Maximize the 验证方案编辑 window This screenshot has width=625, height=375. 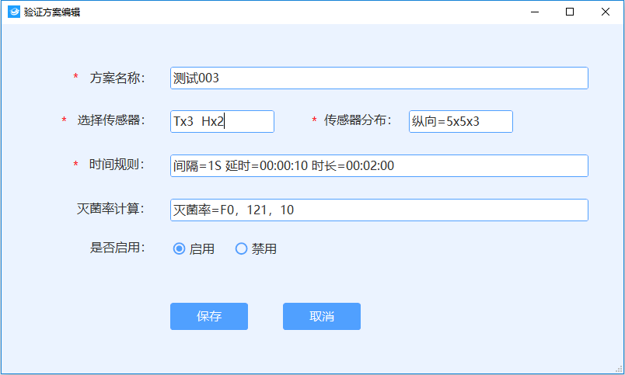pos(570,12)
